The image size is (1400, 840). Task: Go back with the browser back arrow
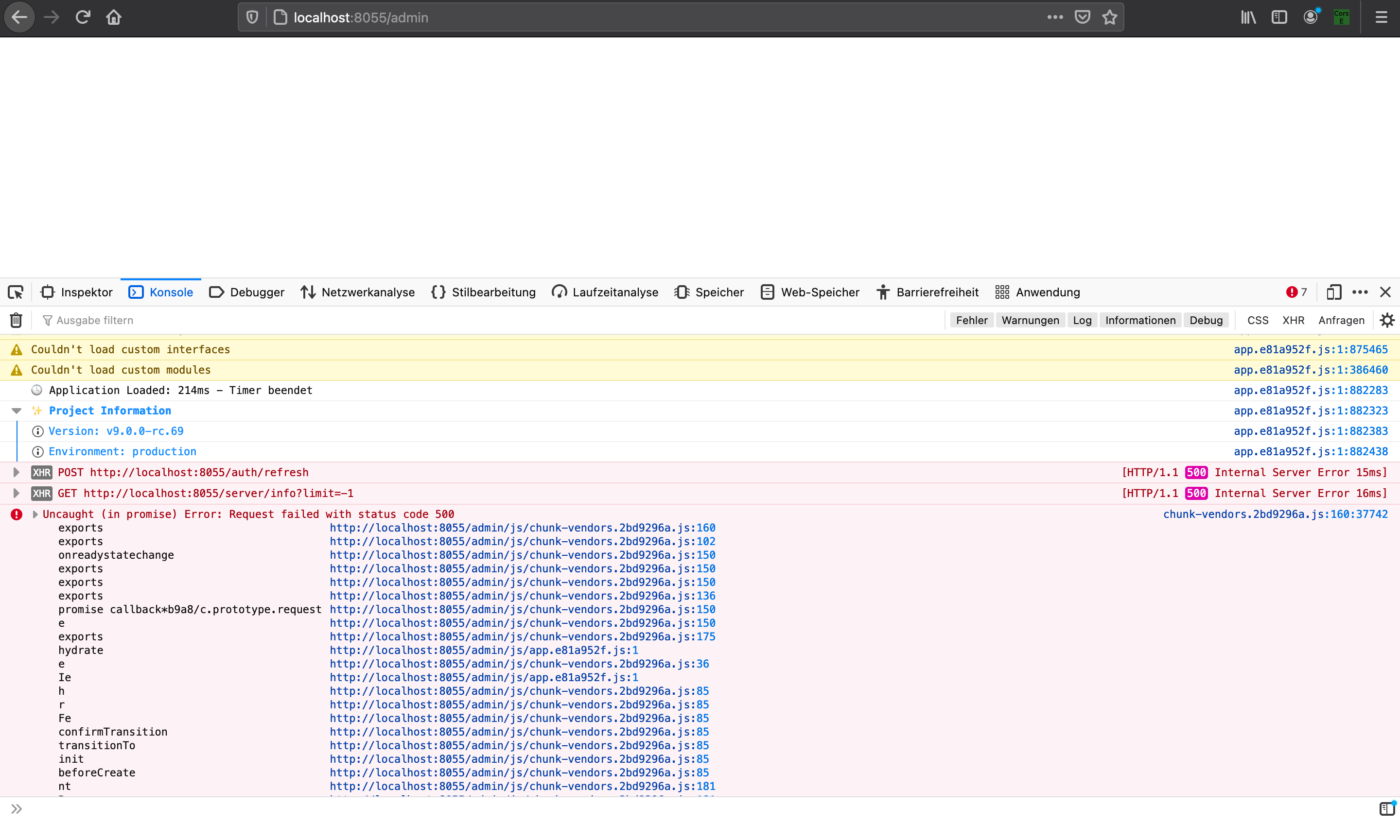(19, 17)
